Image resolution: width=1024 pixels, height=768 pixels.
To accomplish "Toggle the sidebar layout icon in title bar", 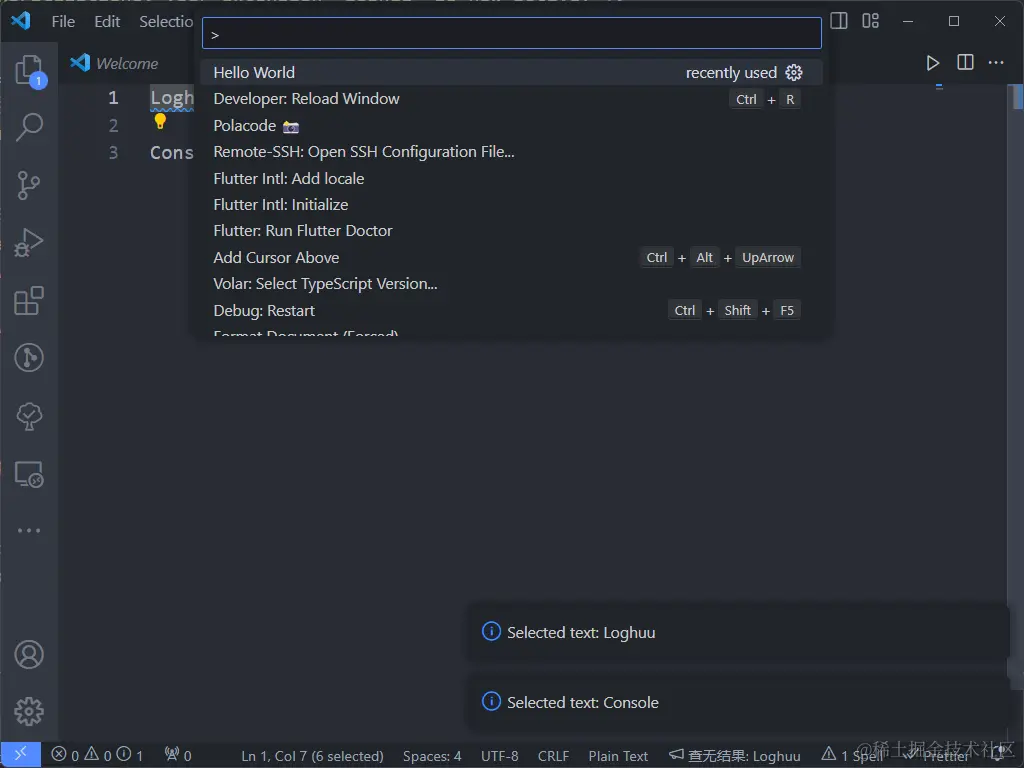I will pyautogui.click(x=839, y=21).
